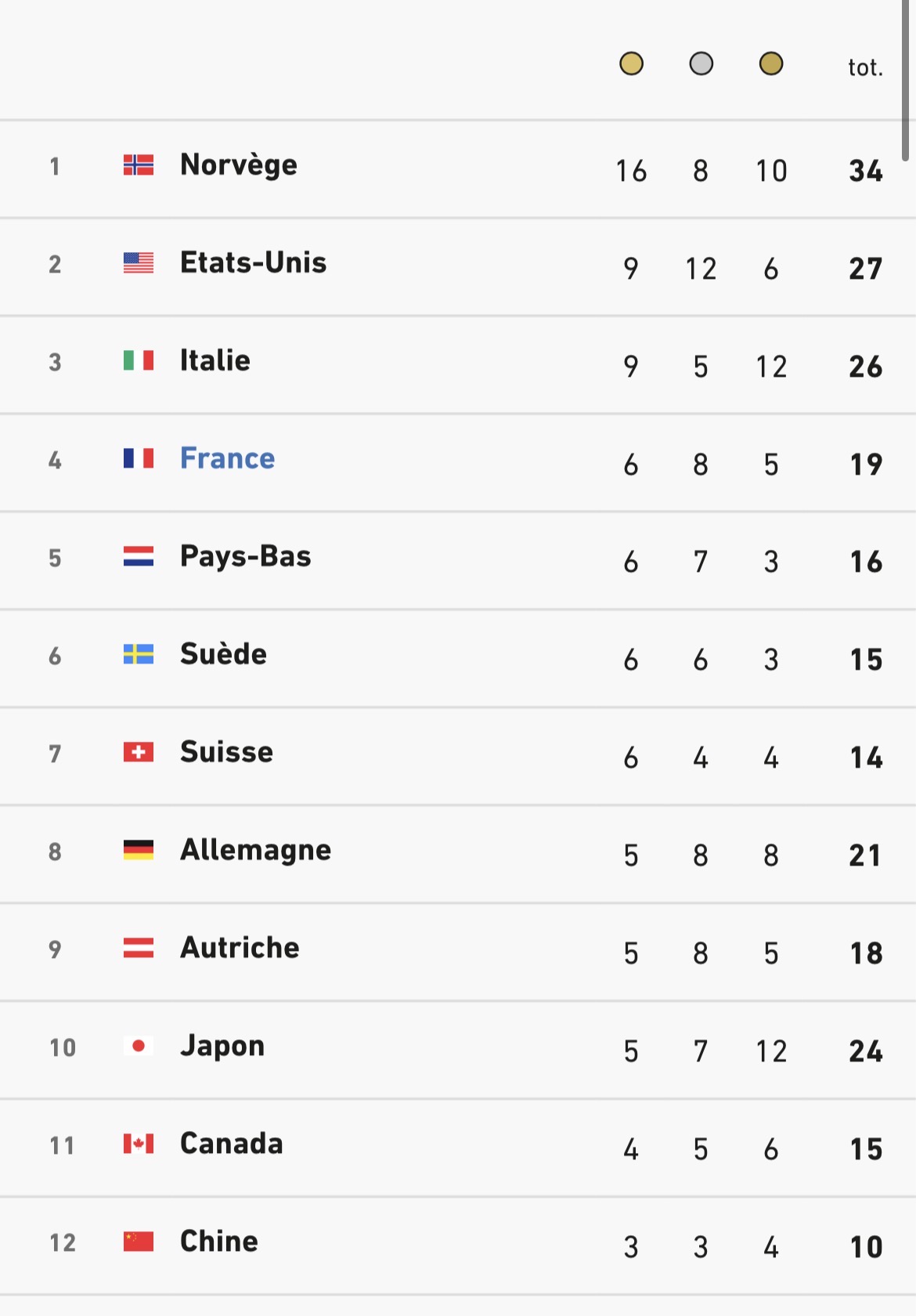Open the Pays-Bas team entry
The height and width of the screenshot is (1316, 916).
click(x=245, y=556)
